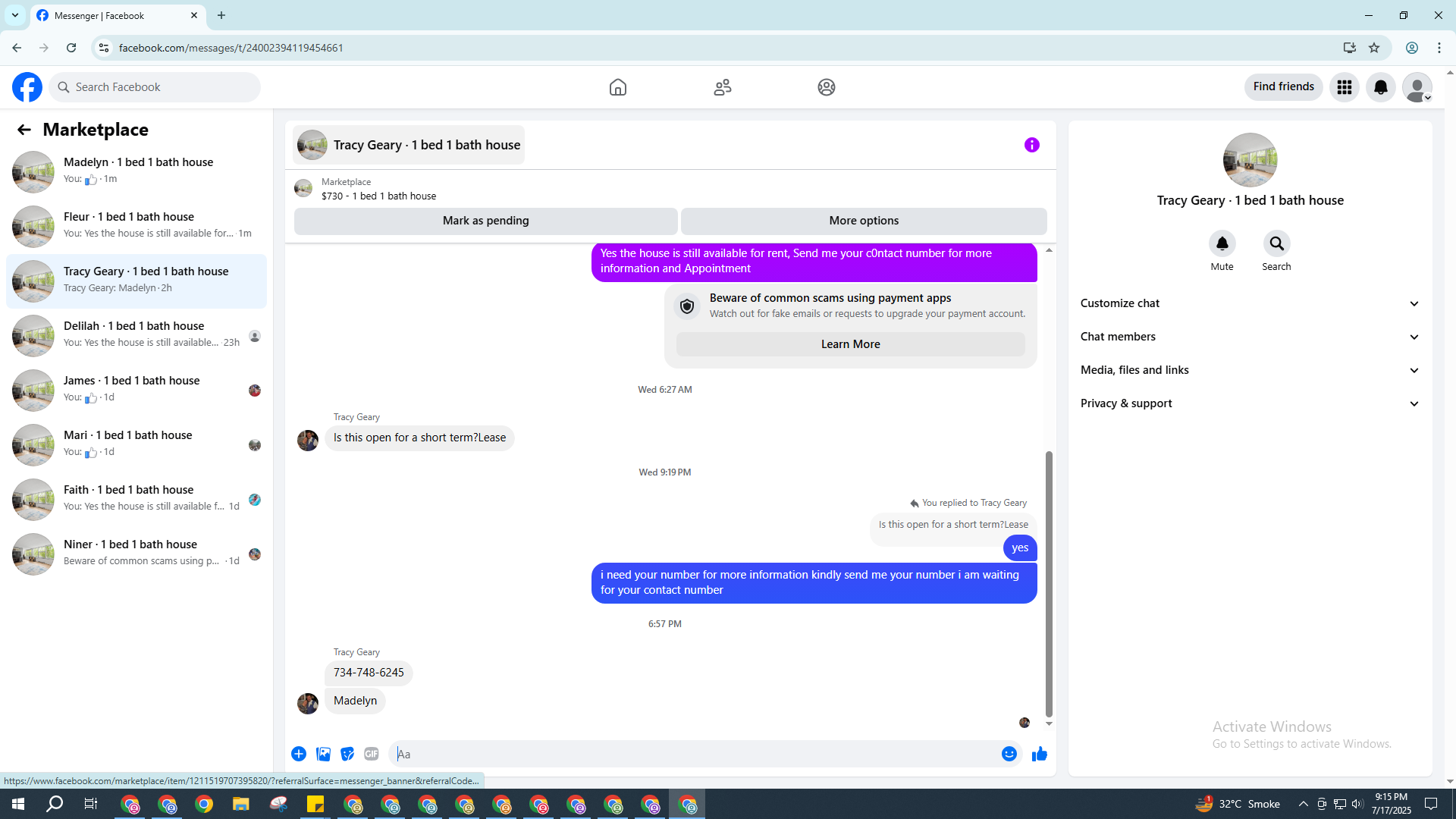Go back from Marketplace using arrow
This screenshot has width=1456, height=819.
coord(24,130)
